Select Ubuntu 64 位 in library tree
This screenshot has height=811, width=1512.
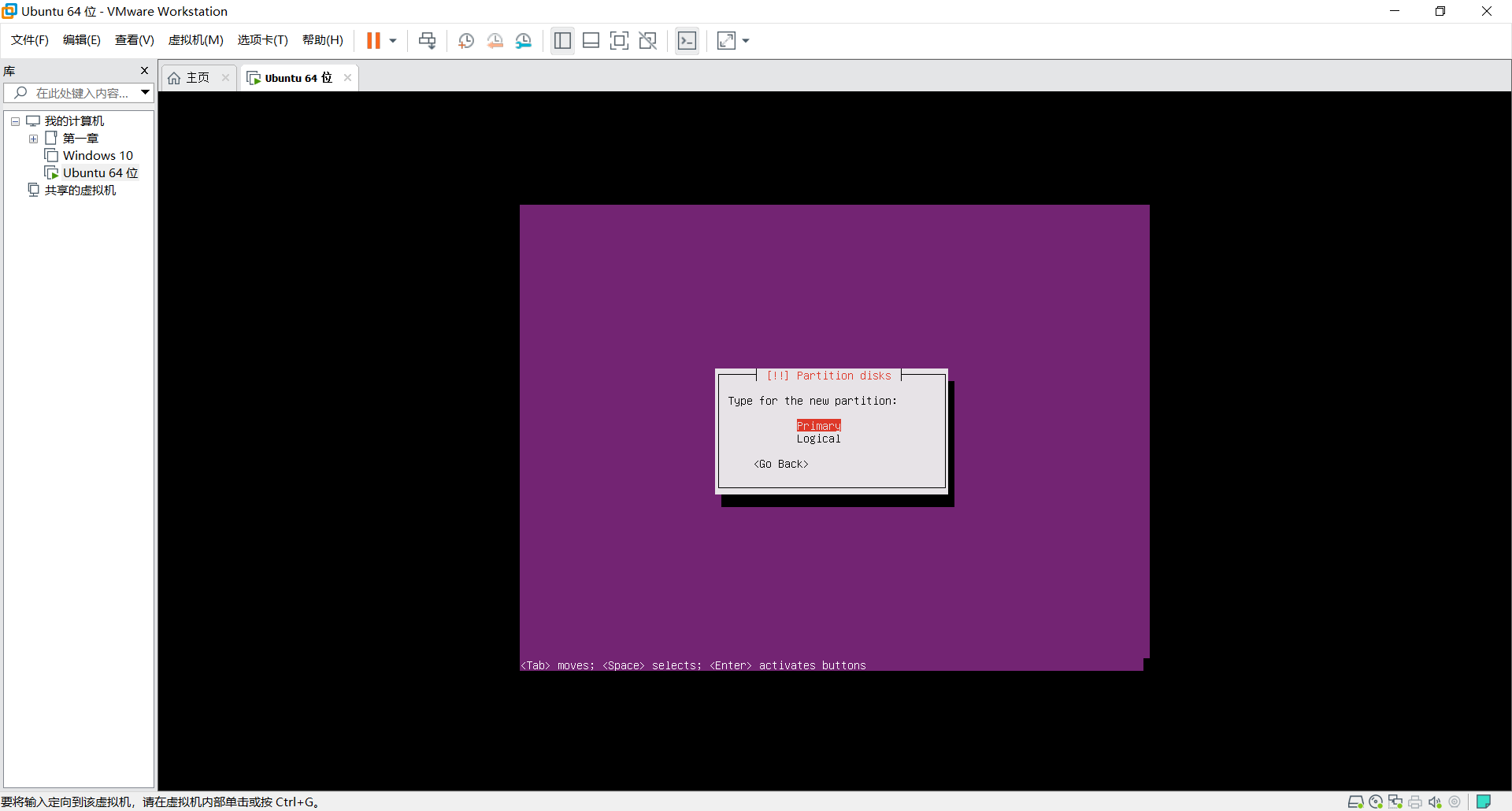pyautogui.click(x=100, y=173)
